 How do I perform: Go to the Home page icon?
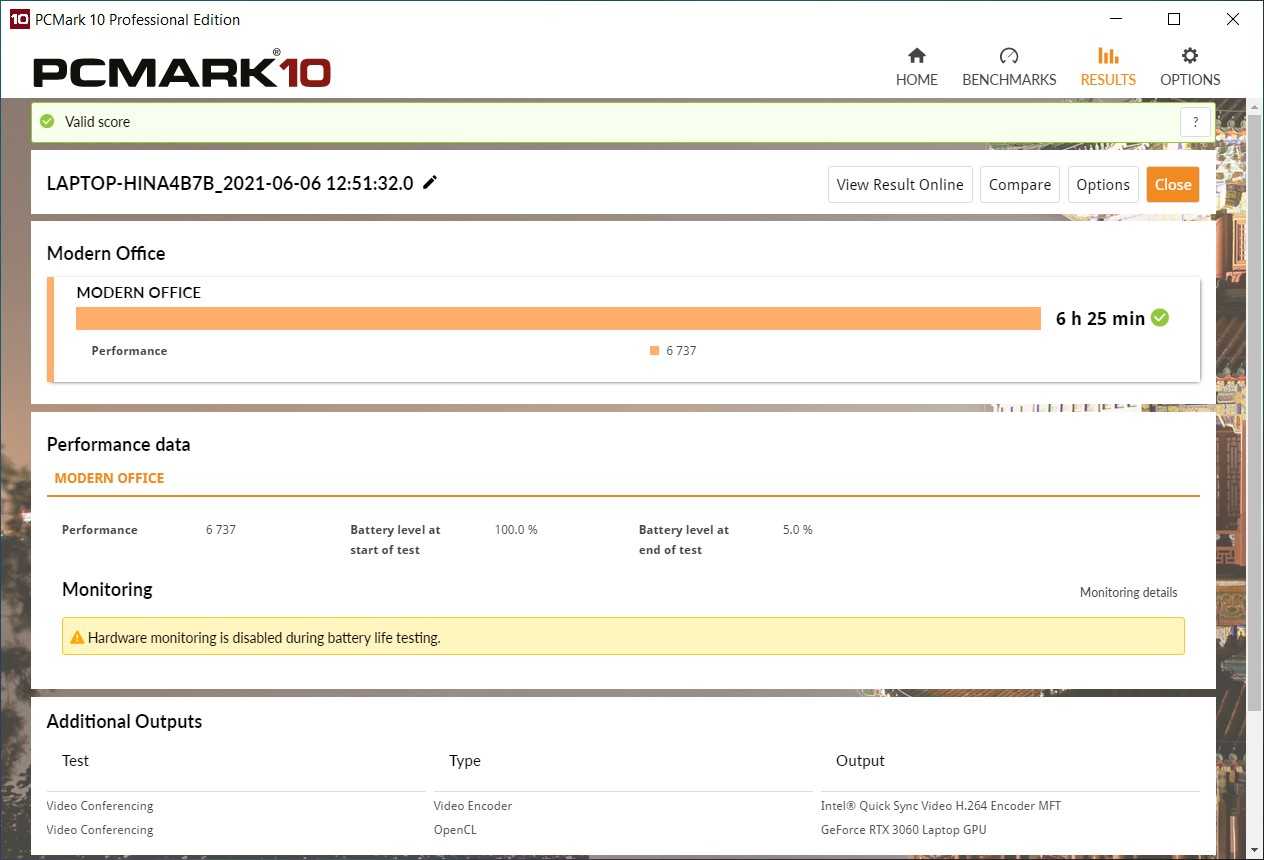pos(916,56)
